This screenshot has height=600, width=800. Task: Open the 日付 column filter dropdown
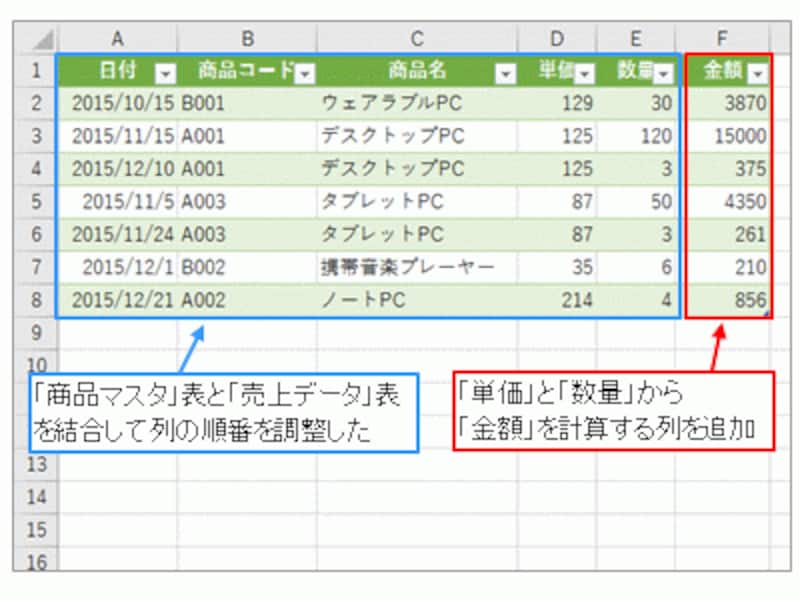pyautogui.click(x=165, y=74)
